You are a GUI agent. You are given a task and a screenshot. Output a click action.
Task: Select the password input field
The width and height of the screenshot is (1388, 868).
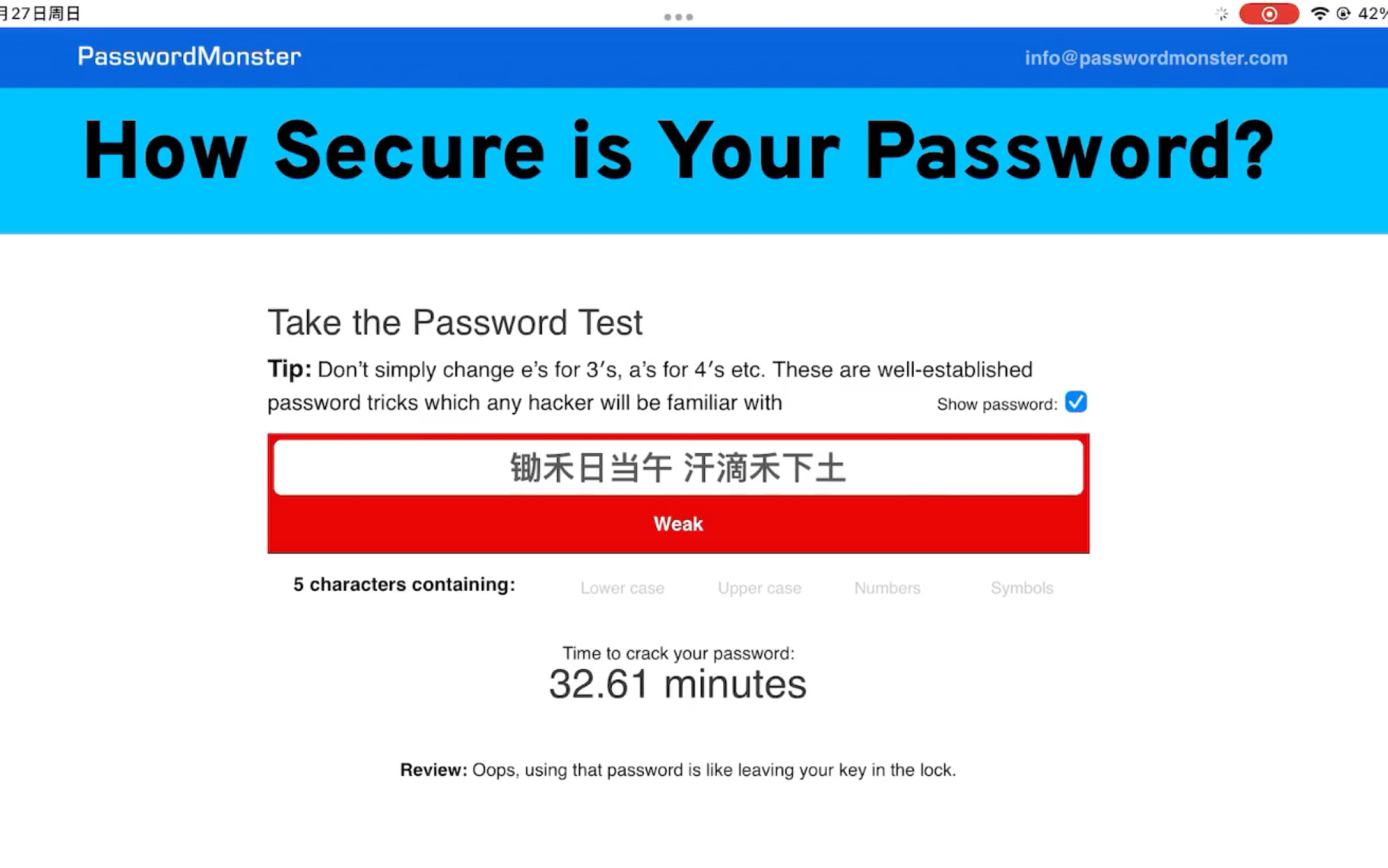click(678, 467)
